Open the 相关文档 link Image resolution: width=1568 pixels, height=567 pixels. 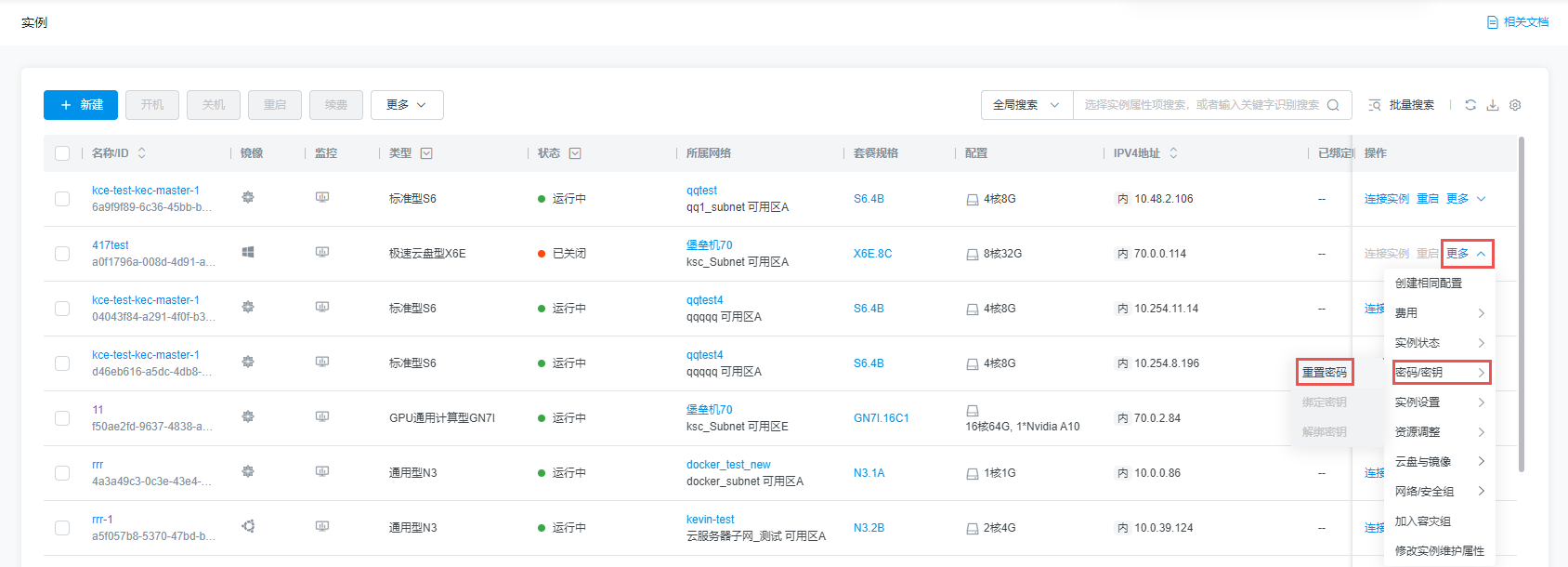(x=1519, y=22)
